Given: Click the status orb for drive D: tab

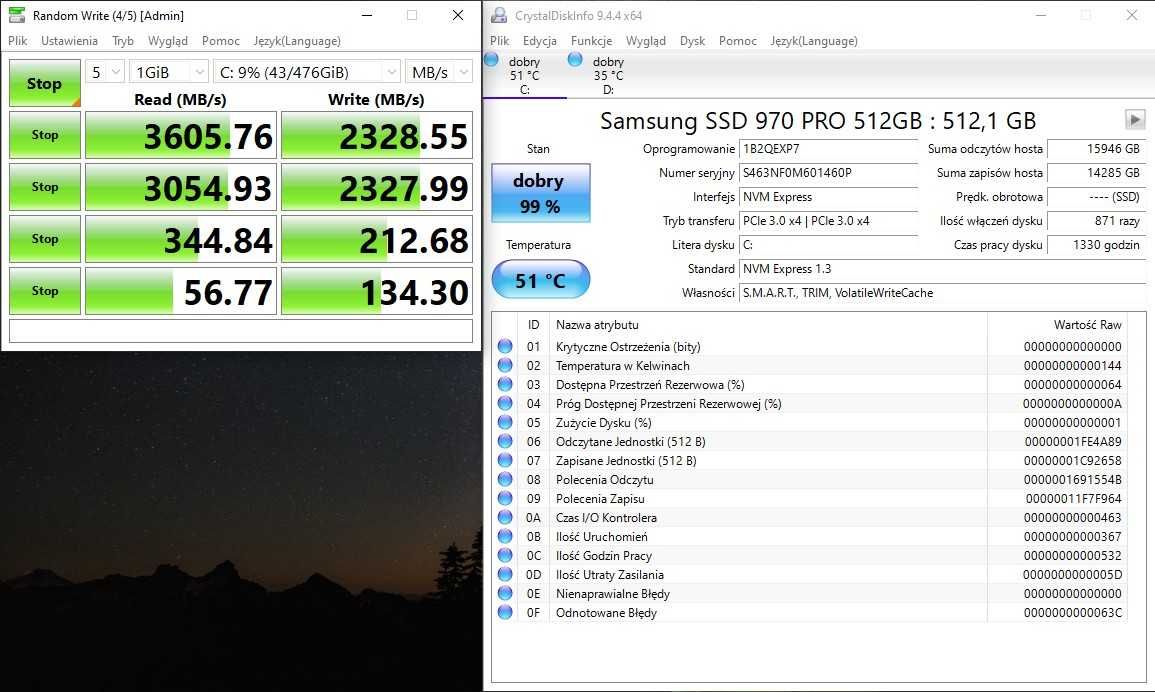Looking at the screenshot, I should [575, 60].
